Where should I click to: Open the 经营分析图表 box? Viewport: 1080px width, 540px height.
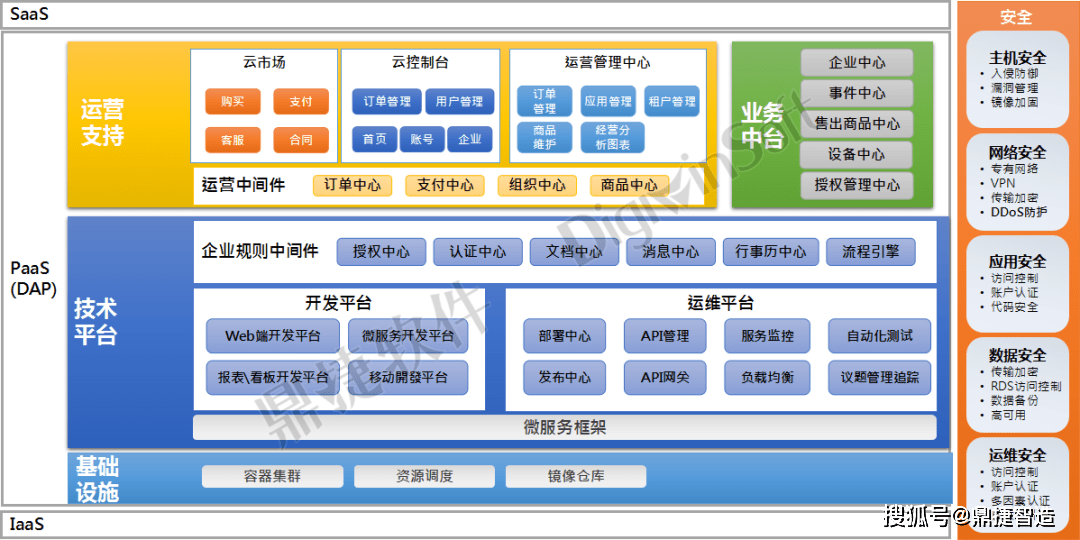[x=612, y=137]
